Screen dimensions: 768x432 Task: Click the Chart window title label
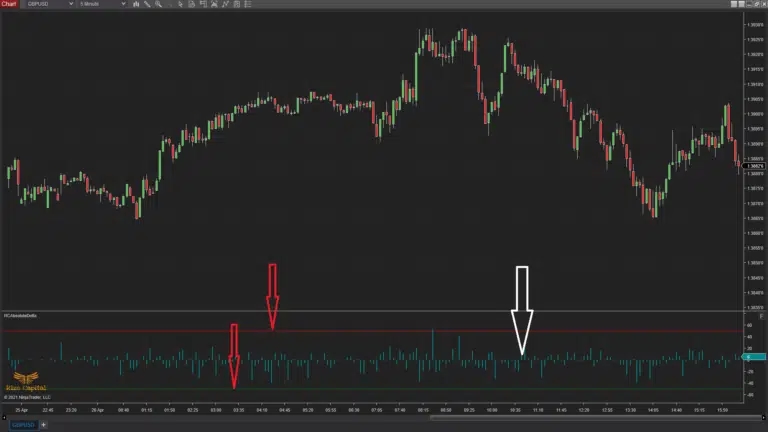coord(9,4)
